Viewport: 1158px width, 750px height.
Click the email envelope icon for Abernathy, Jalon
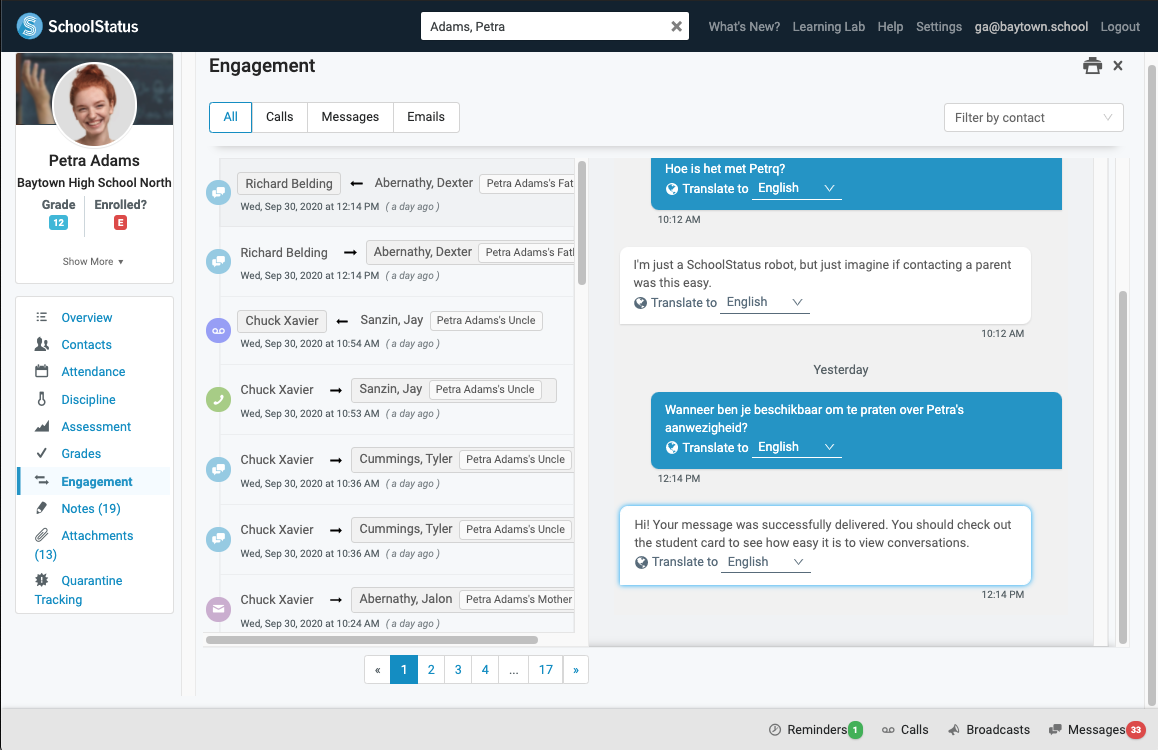pos(218,610)
